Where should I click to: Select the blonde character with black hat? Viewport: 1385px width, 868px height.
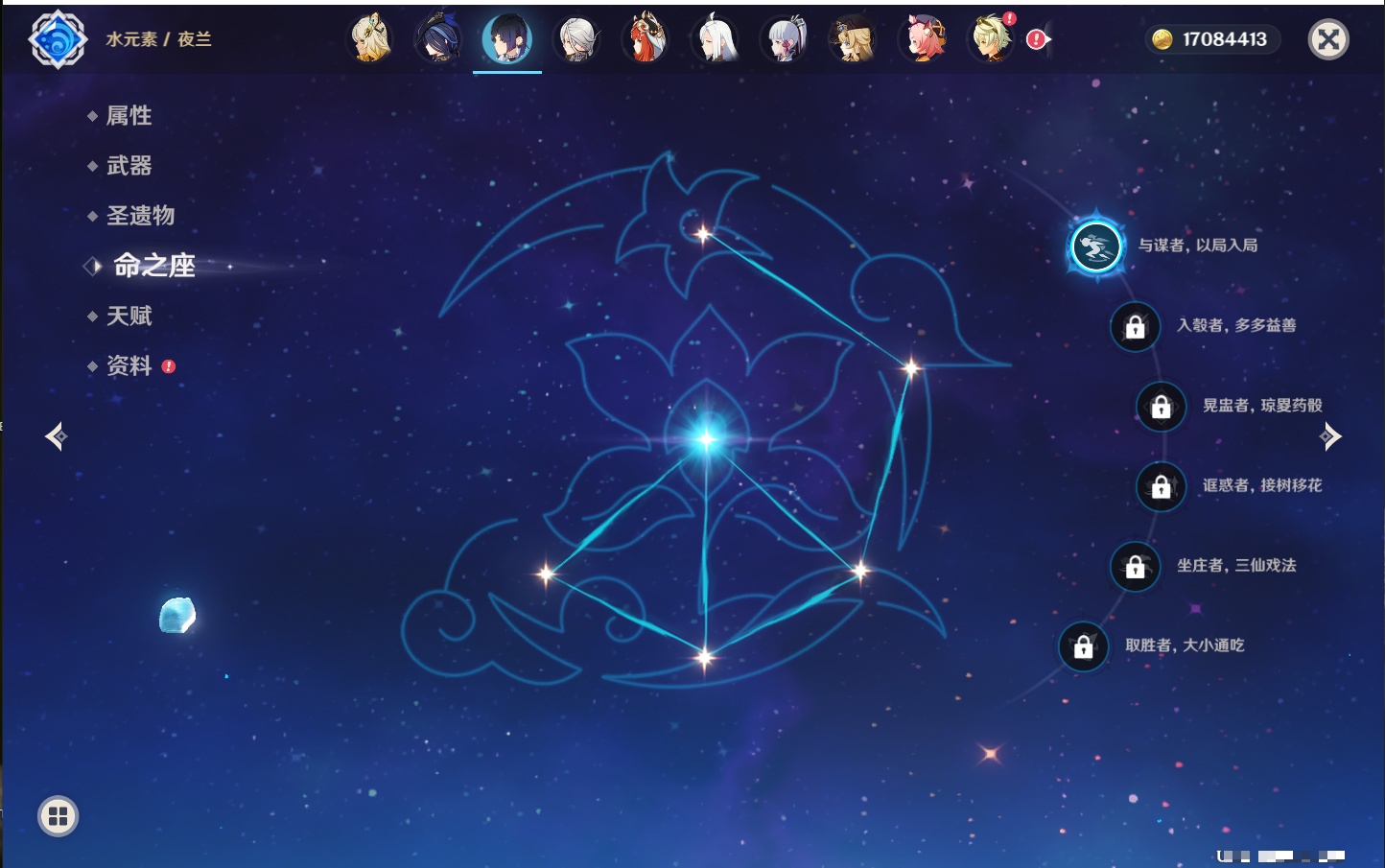[853, 39]
